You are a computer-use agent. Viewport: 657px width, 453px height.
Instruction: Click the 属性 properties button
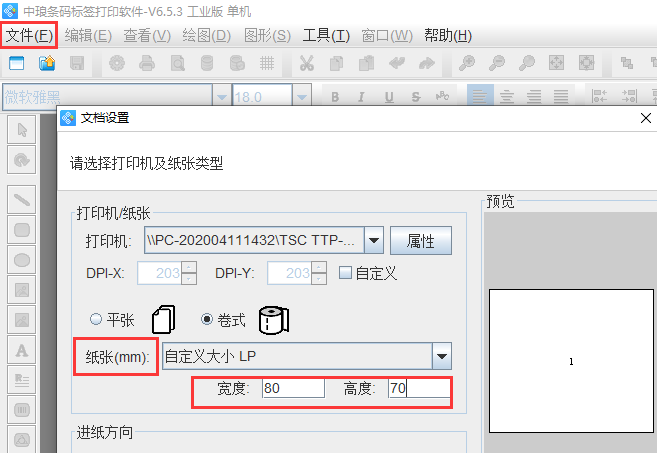420,241
